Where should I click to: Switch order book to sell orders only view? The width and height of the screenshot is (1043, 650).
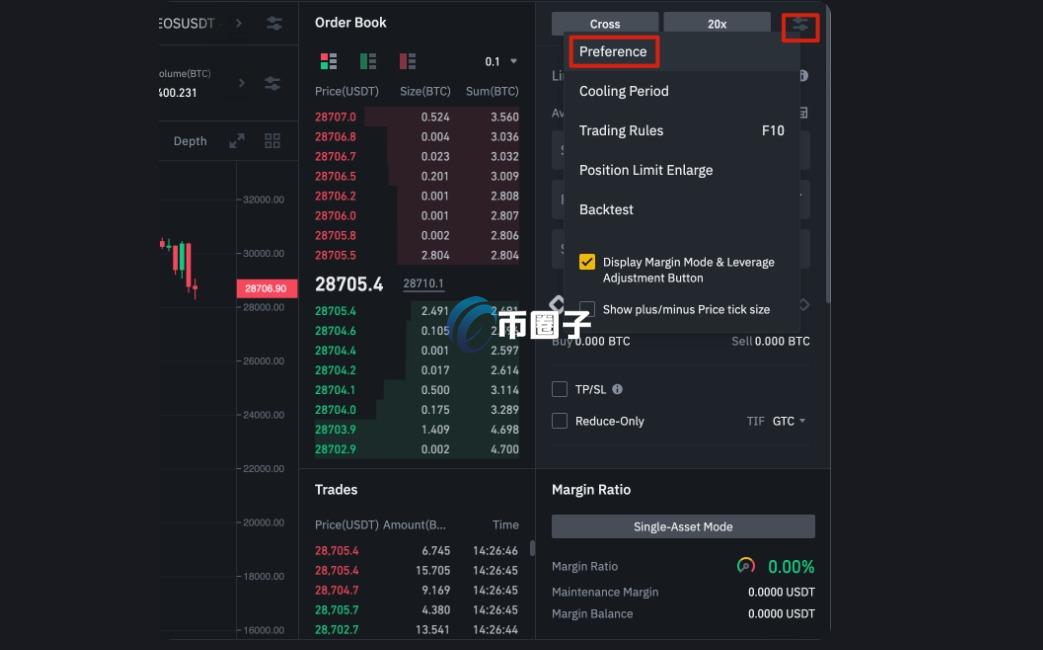pyautogui.click(x=404, y=60)
